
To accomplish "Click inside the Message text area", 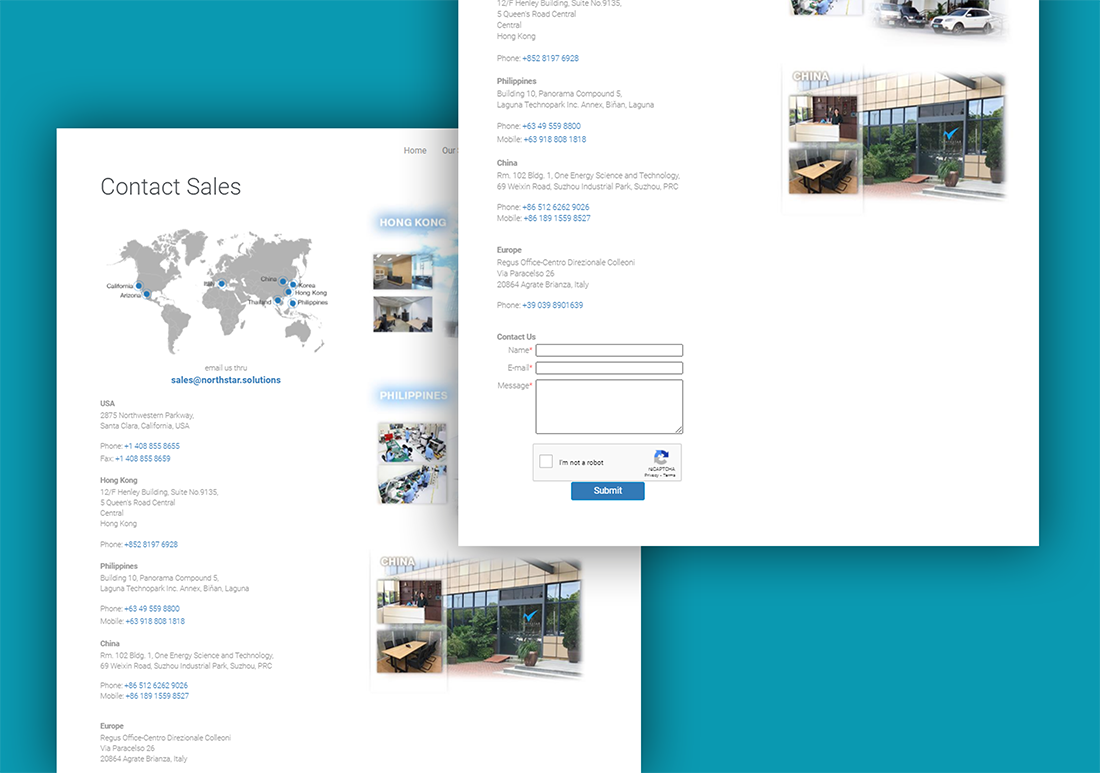I will (x=609, y=406).
